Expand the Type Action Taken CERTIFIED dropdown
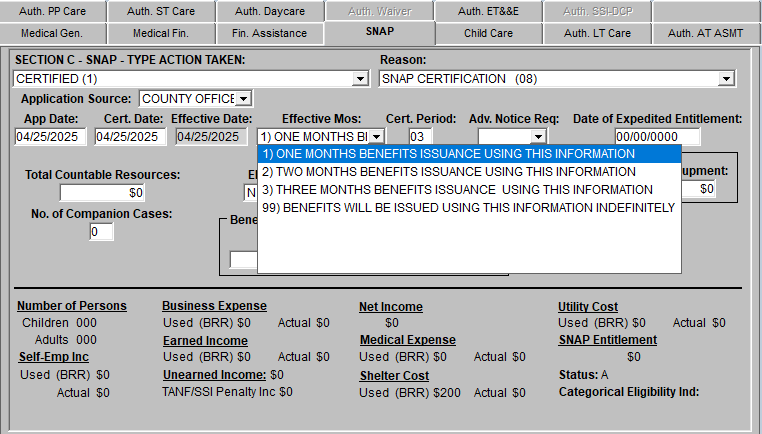The width and height of the screenshot is (762, 434). (360, 79)
